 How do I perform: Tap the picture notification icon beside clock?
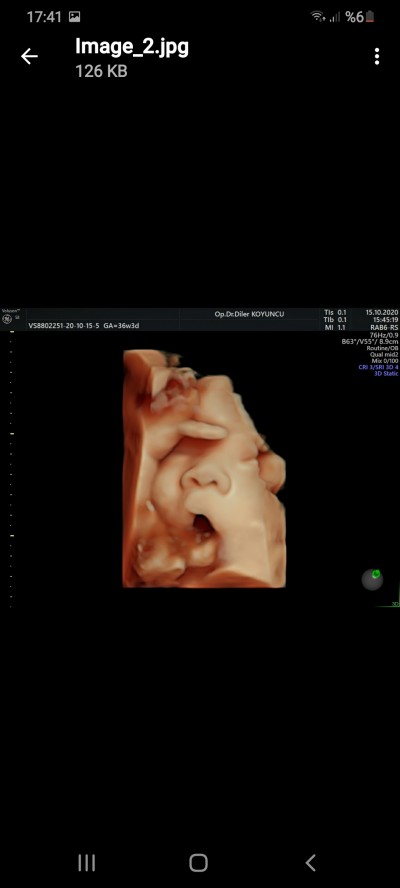[74, 17]
